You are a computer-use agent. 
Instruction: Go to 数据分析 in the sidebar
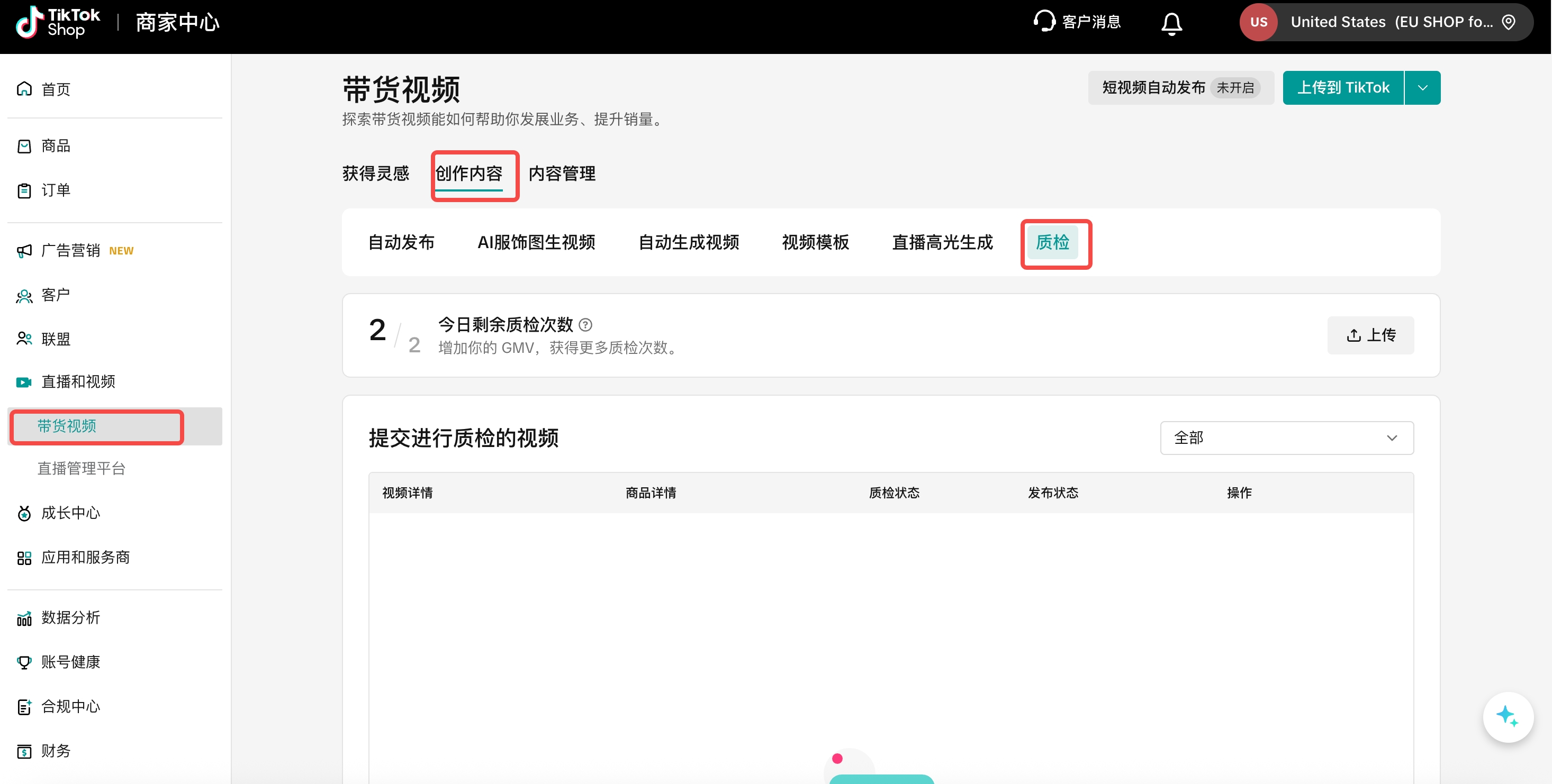tap(70, 617)
